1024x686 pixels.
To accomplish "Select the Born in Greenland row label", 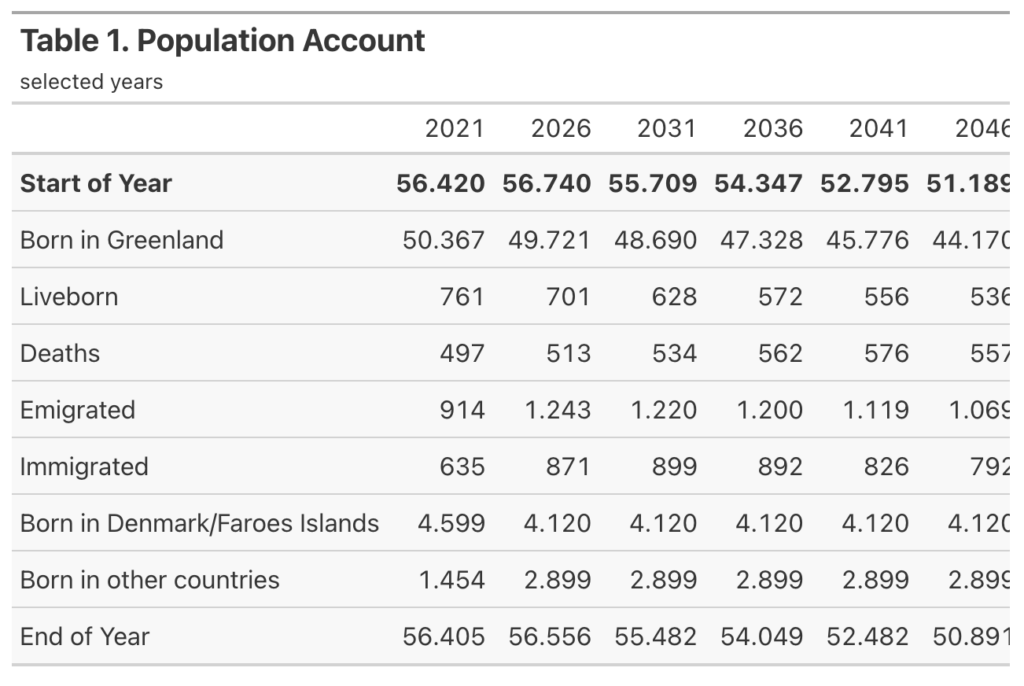I will pos(122,240).
